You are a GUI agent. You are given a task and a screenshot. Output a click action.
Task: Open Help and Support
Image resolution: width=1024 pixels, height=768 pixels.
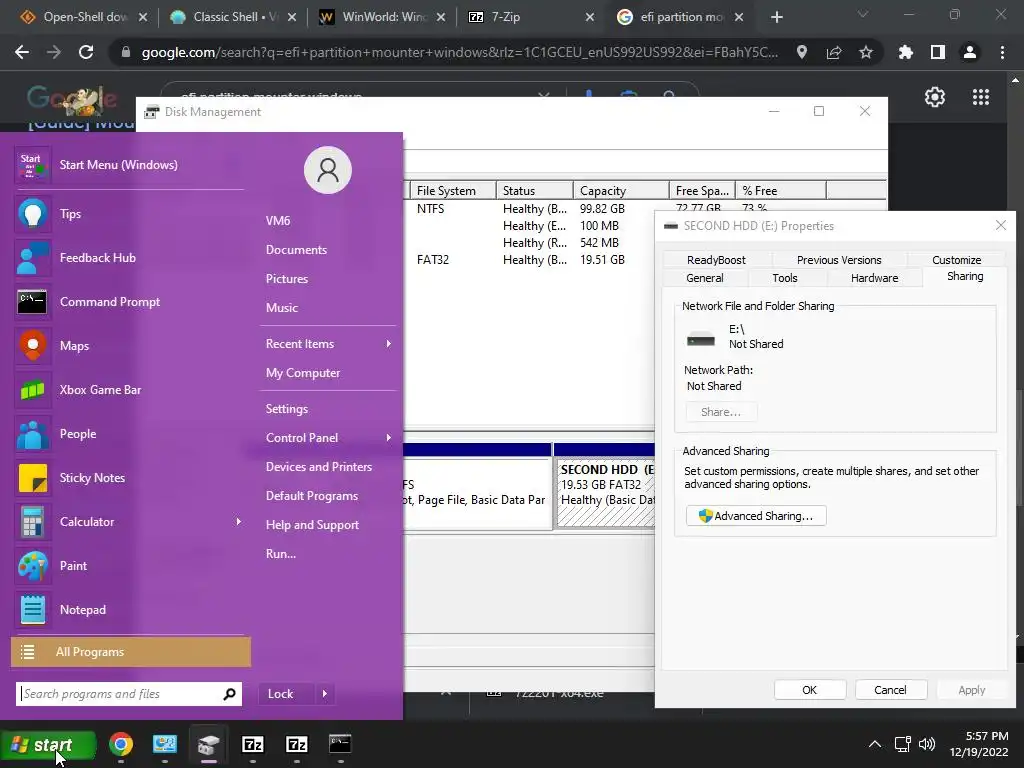tap(312, 525)
